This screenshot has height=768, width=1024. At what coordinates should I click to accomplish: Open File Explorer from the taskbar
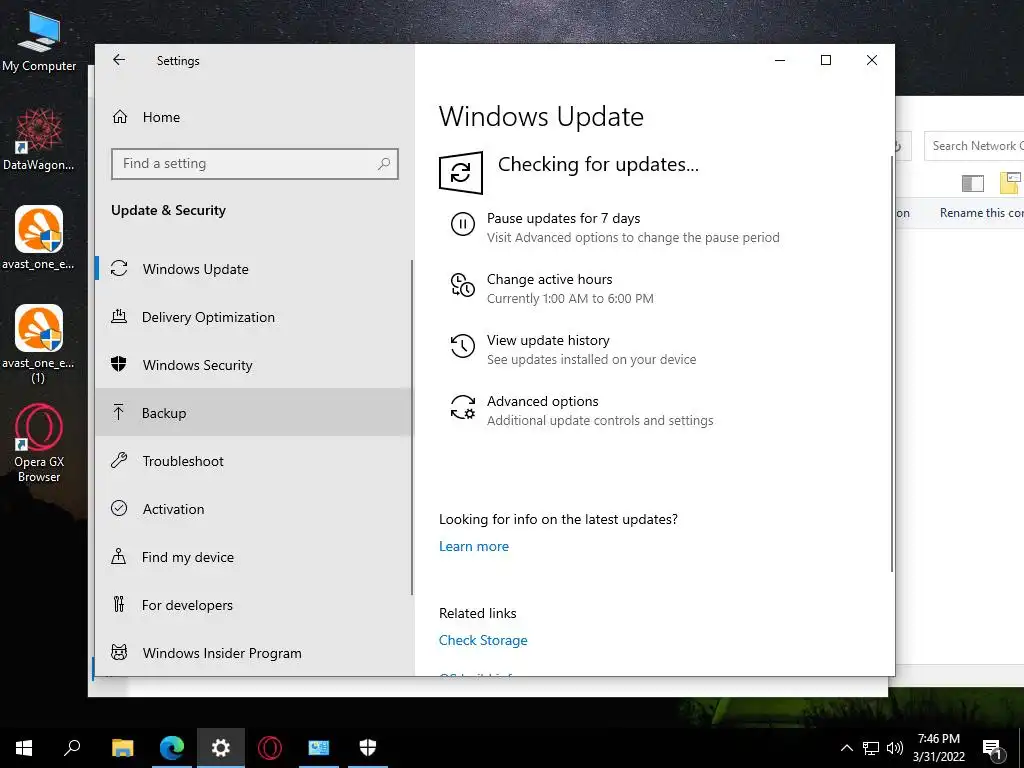[122, 748]
